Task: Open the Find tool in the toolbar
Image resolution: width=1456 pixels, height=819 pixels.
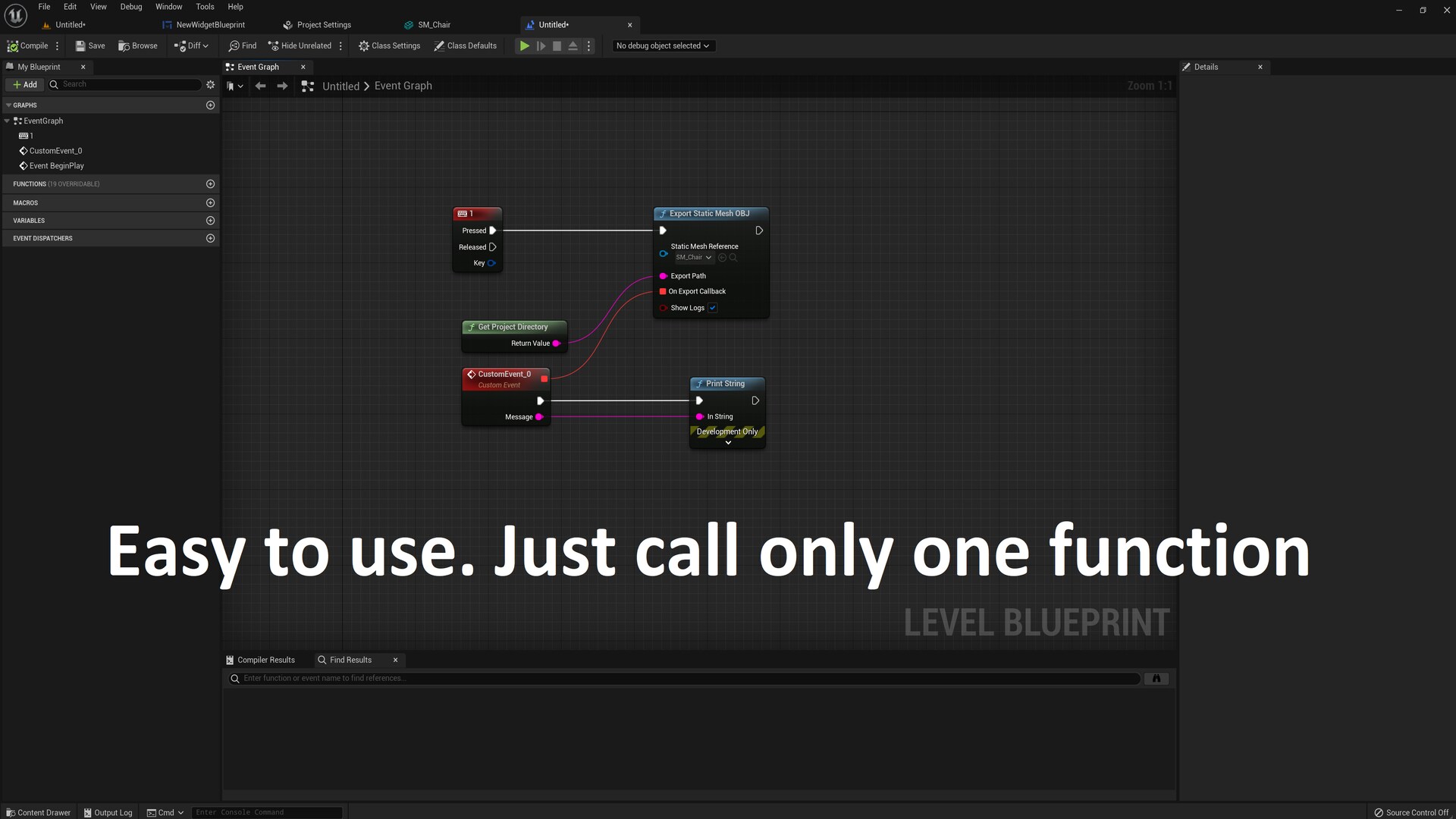Action: click(243, 45)
